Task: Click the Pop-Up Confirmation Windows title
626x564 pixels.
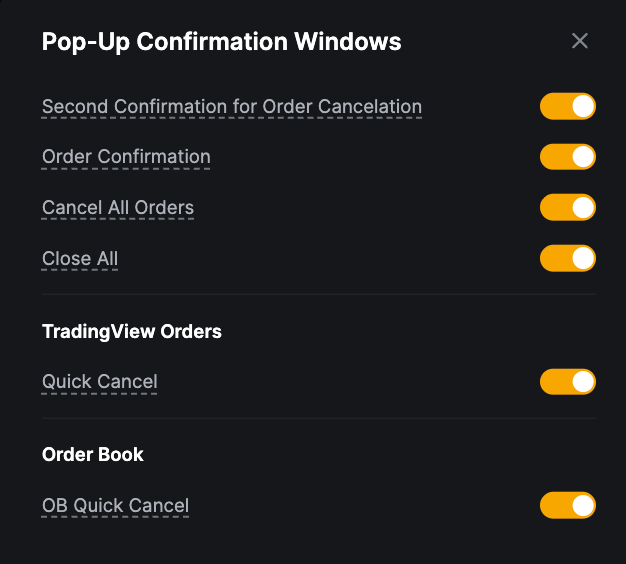Action: (x=221, y=42)
